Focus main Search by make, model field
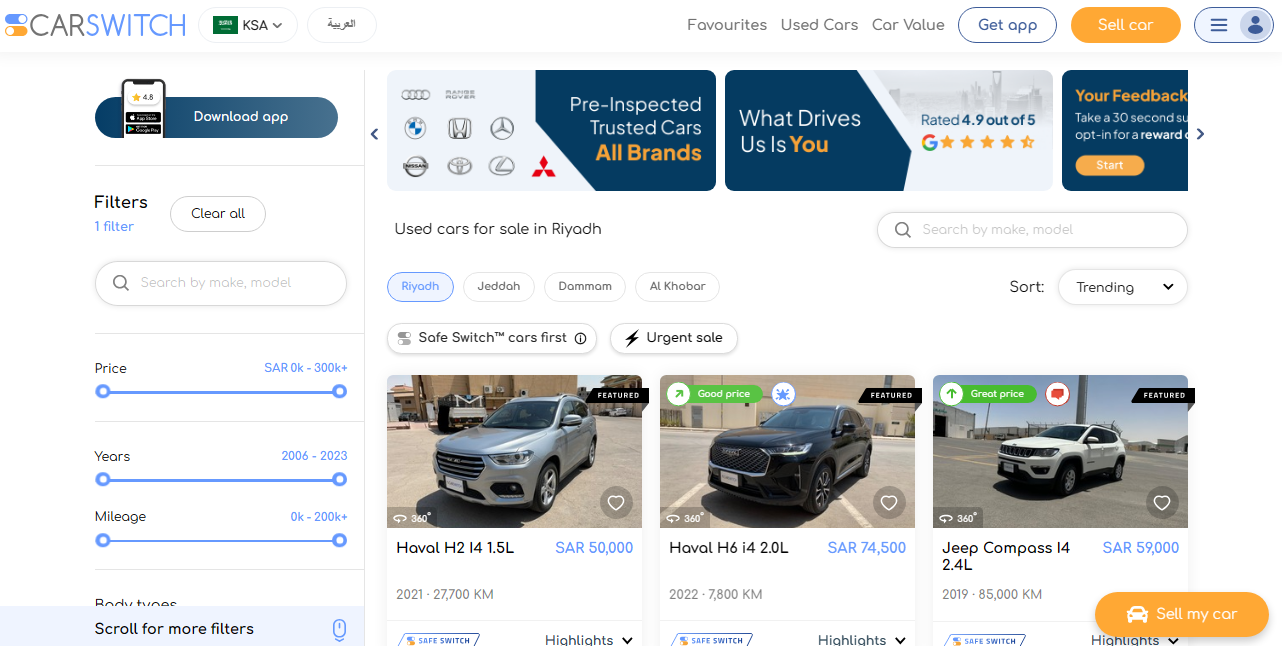Screen dimensions: 1282x646 click(1032, 230)
